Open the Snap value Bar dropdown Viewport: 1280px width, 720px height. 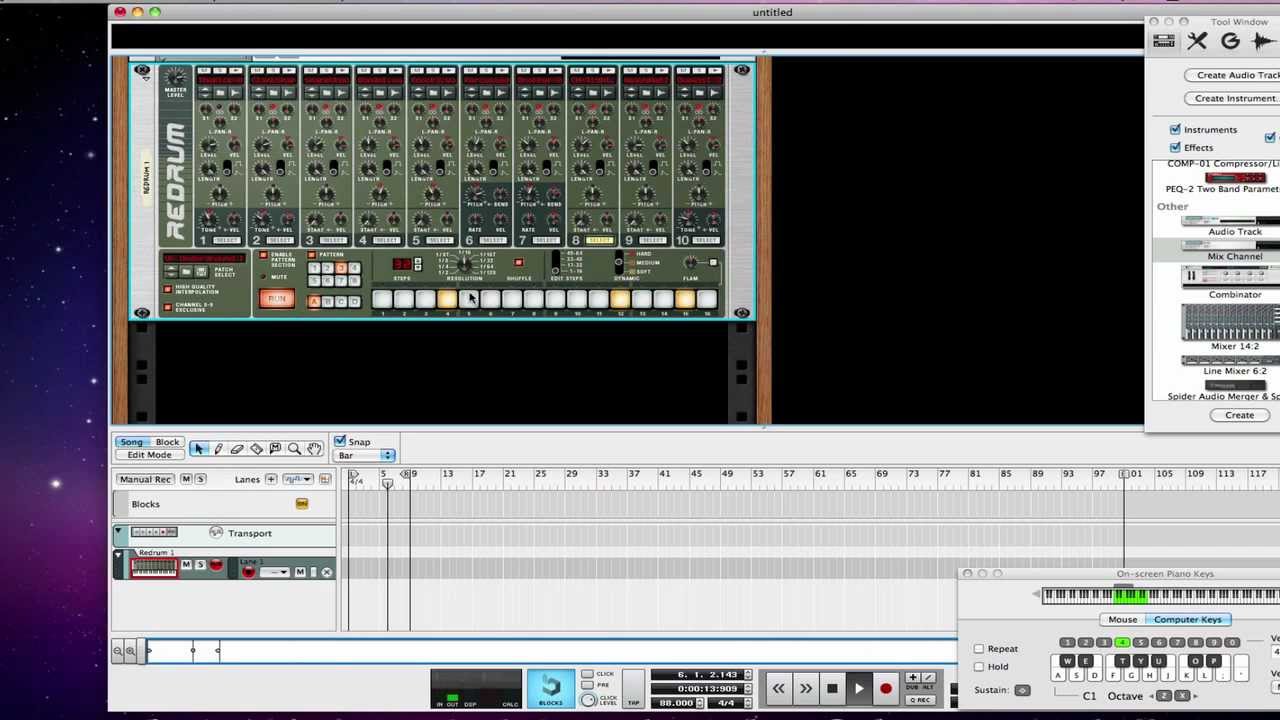[x=365, y=456]
